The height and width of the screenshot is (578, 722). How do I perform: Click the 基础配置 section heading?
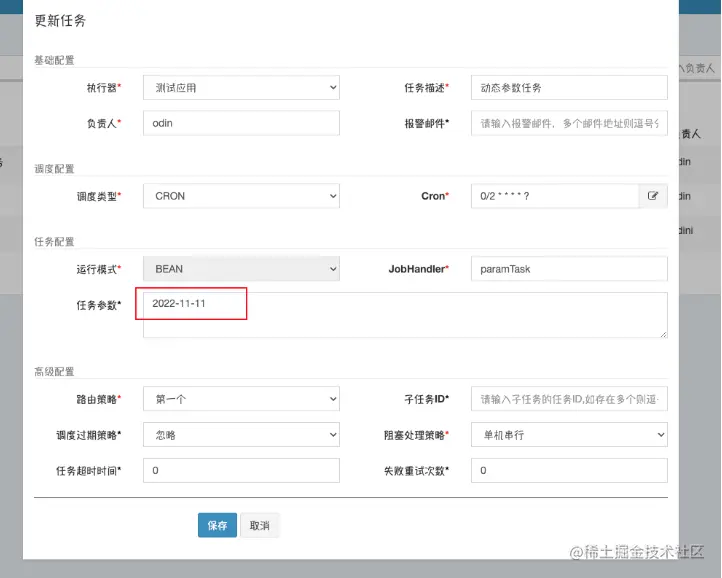(x=54, y=60)
